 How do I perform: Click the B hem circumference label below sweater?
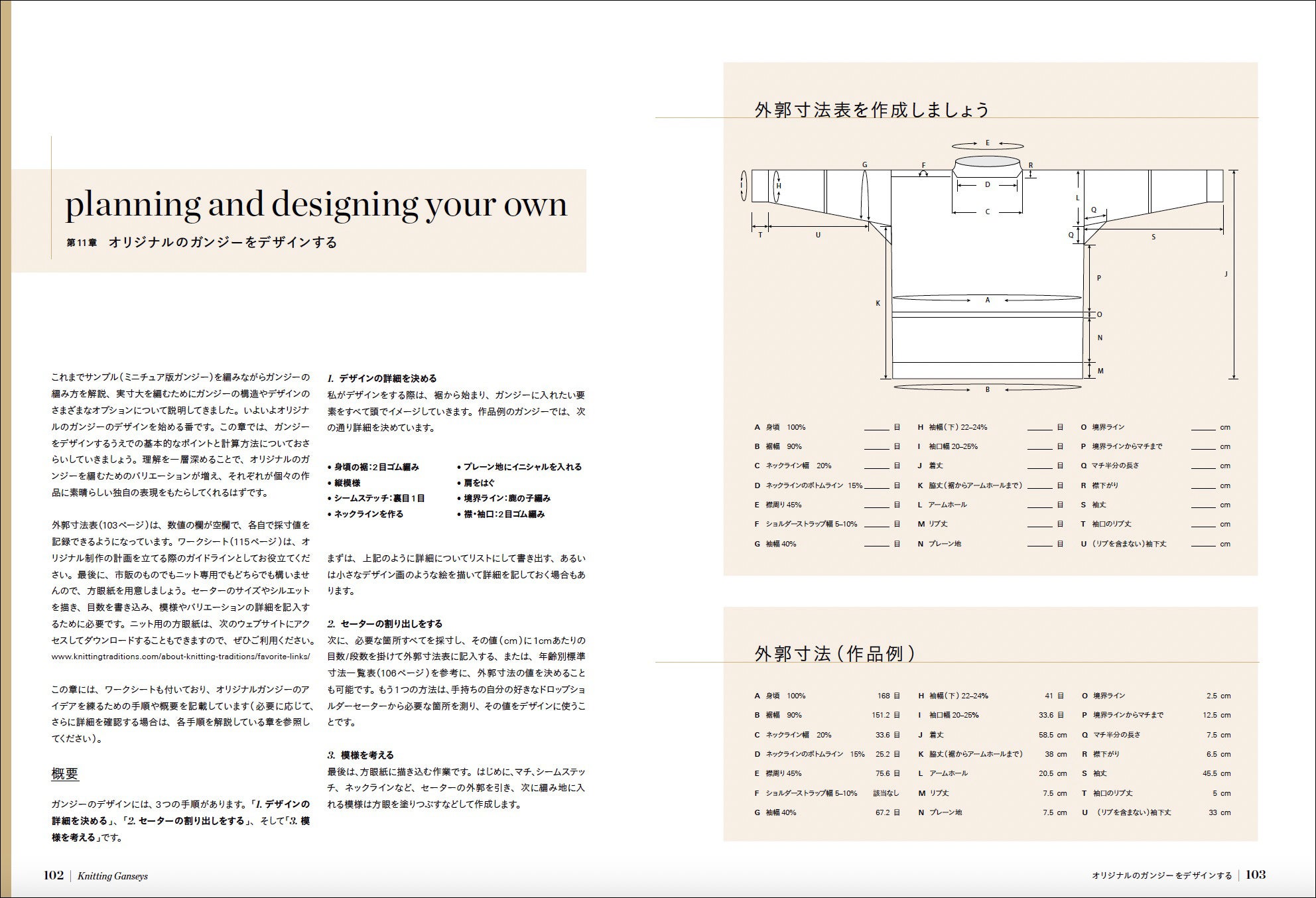tap(987, 389)
